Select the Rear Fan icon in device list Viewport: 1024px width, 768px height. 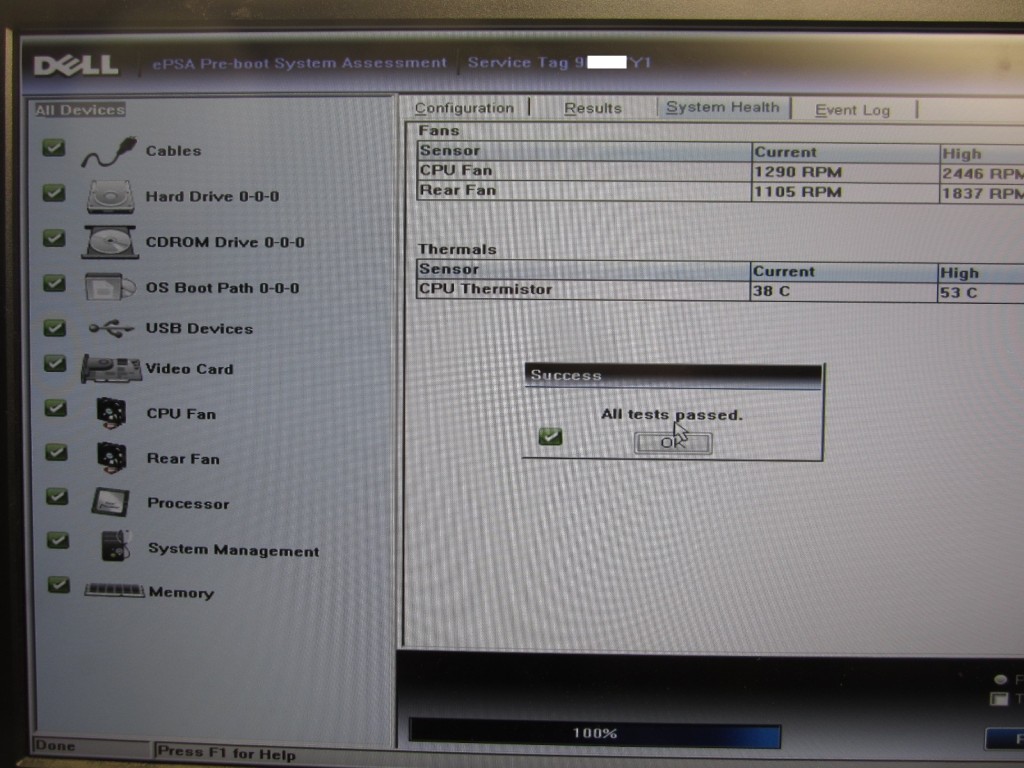click(111, 458)
